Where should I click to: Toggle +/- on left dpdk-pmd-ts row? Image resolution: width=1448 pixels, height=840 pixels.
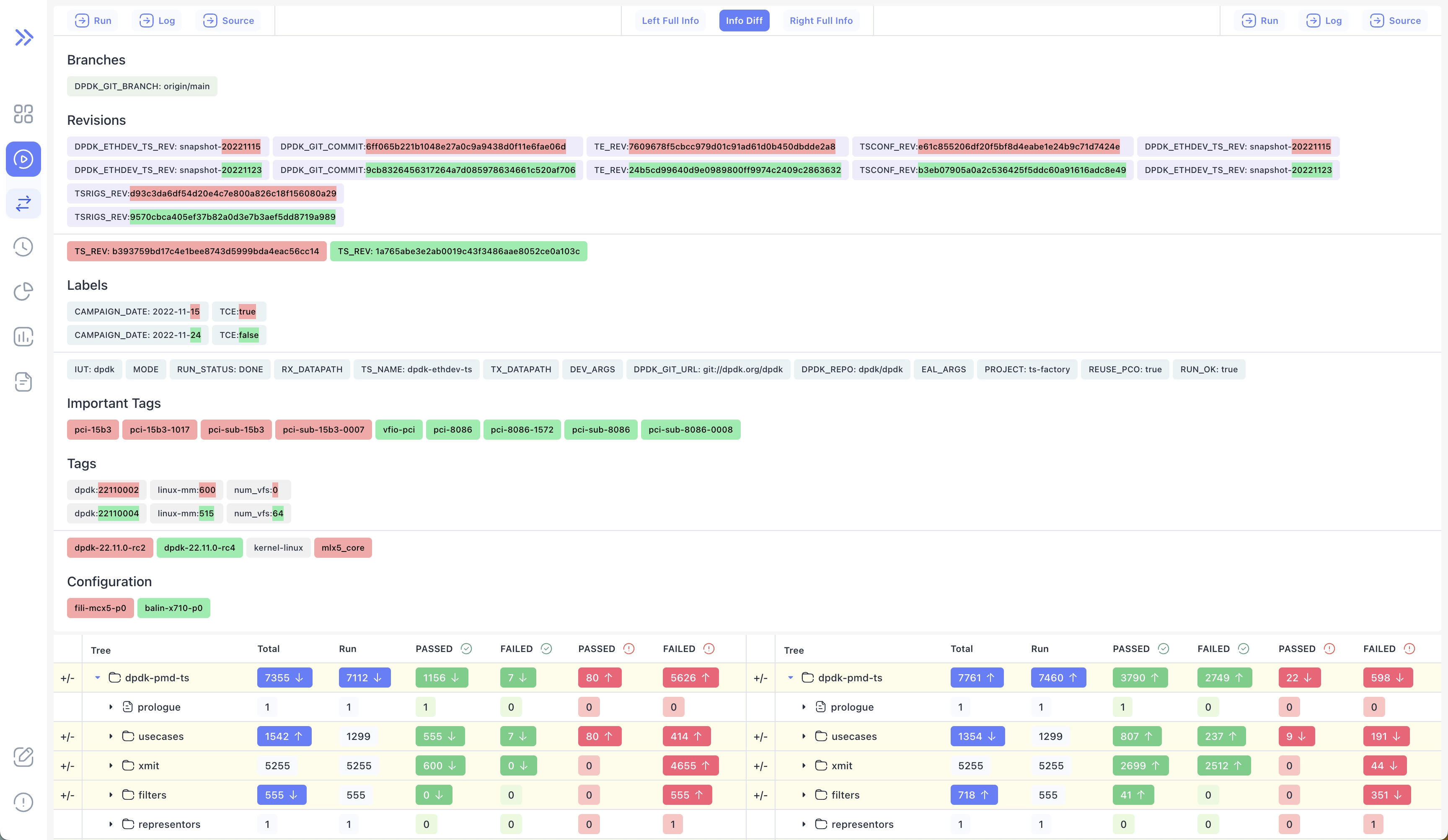[x=67, y=678]
